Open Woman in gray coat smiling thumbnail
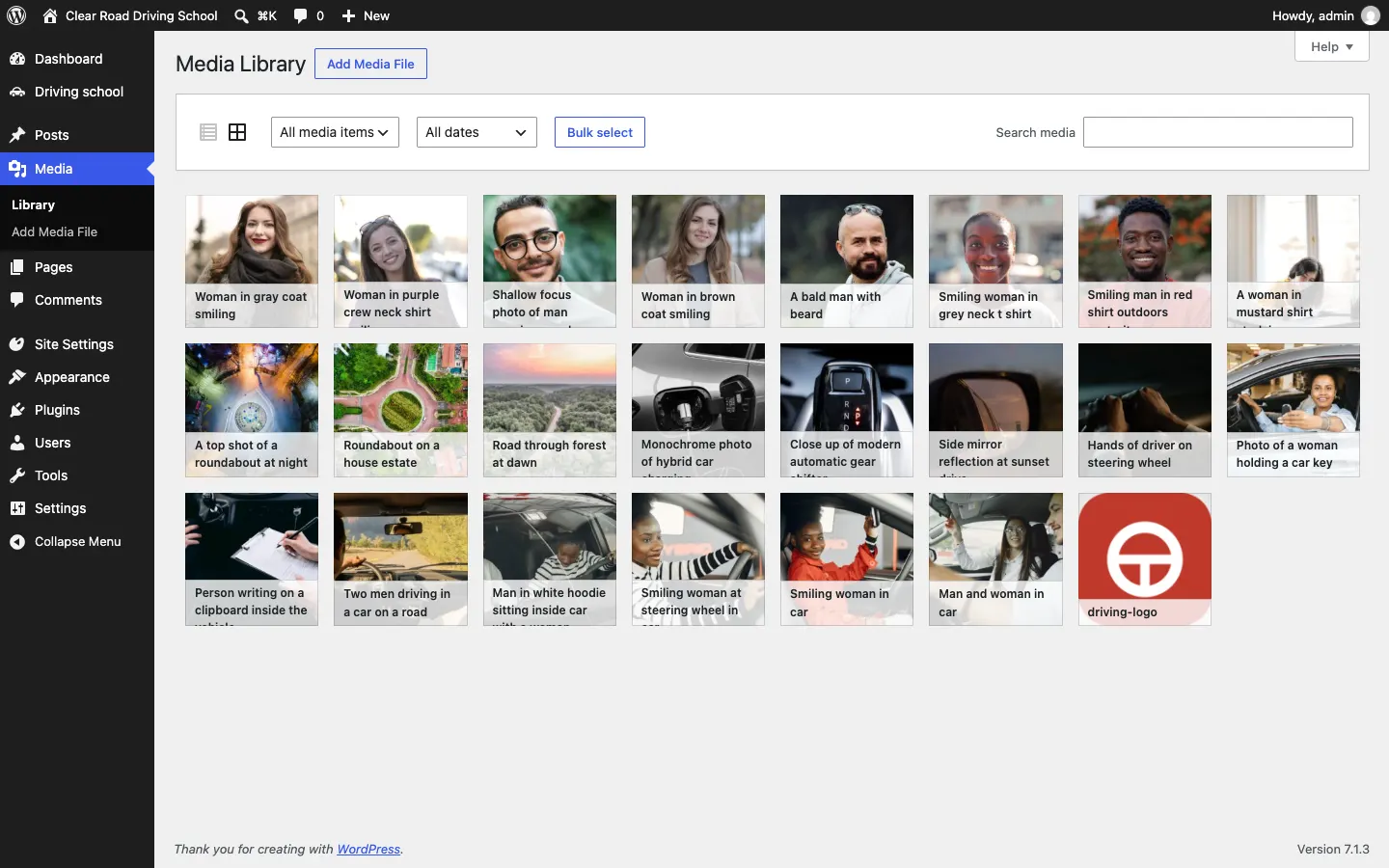 click(x=252, y=261)
